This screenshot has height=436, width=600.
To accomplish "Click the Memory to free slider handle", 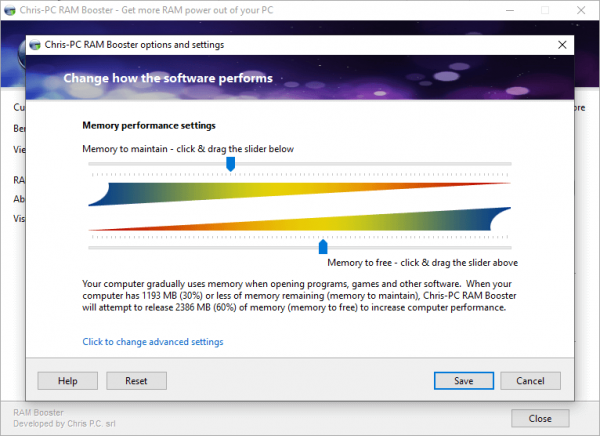I will click(x=323, y=246).
